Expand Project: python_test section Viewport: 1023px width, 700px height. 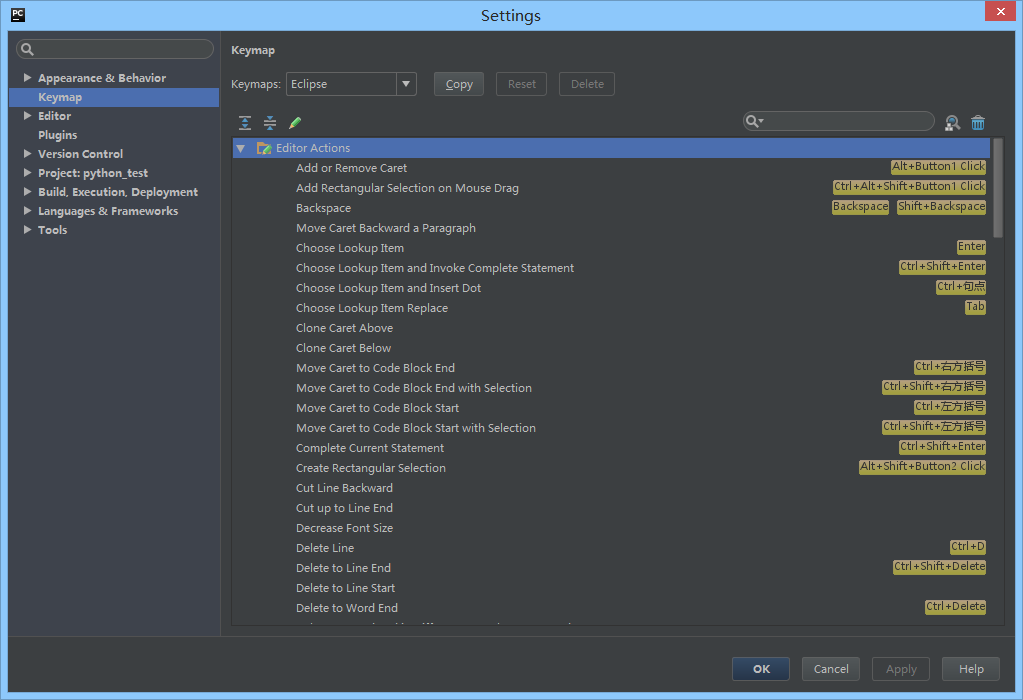point(27,172)
